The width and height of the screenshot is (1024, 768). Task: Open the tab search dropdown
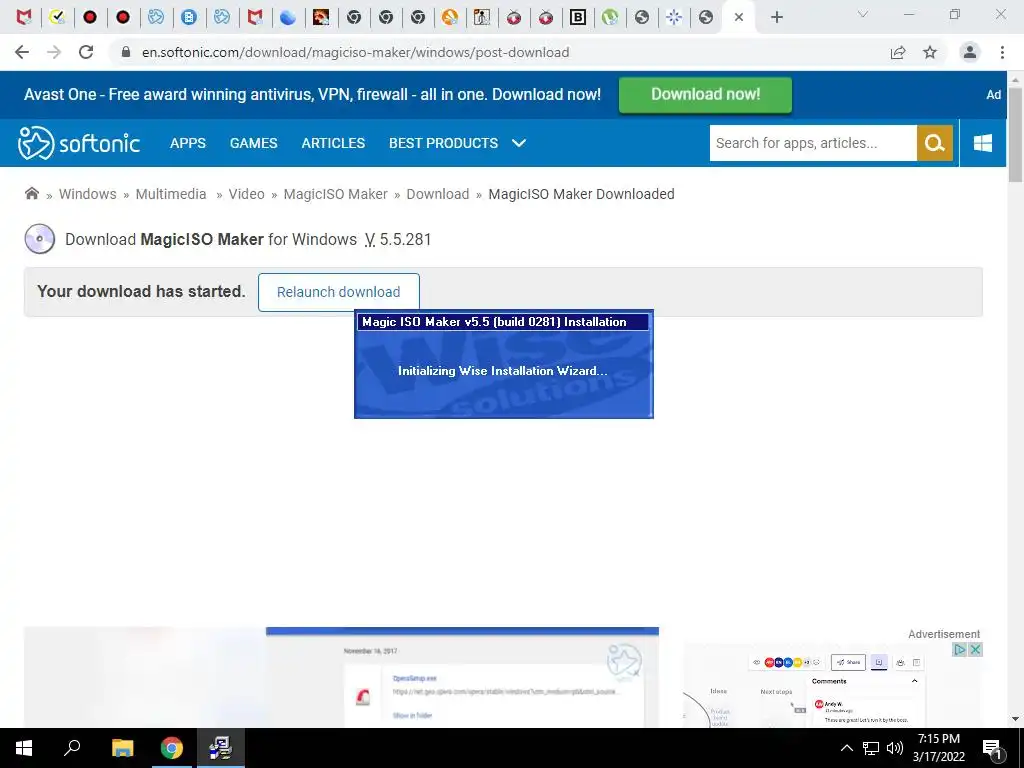(x=863, y=14)
